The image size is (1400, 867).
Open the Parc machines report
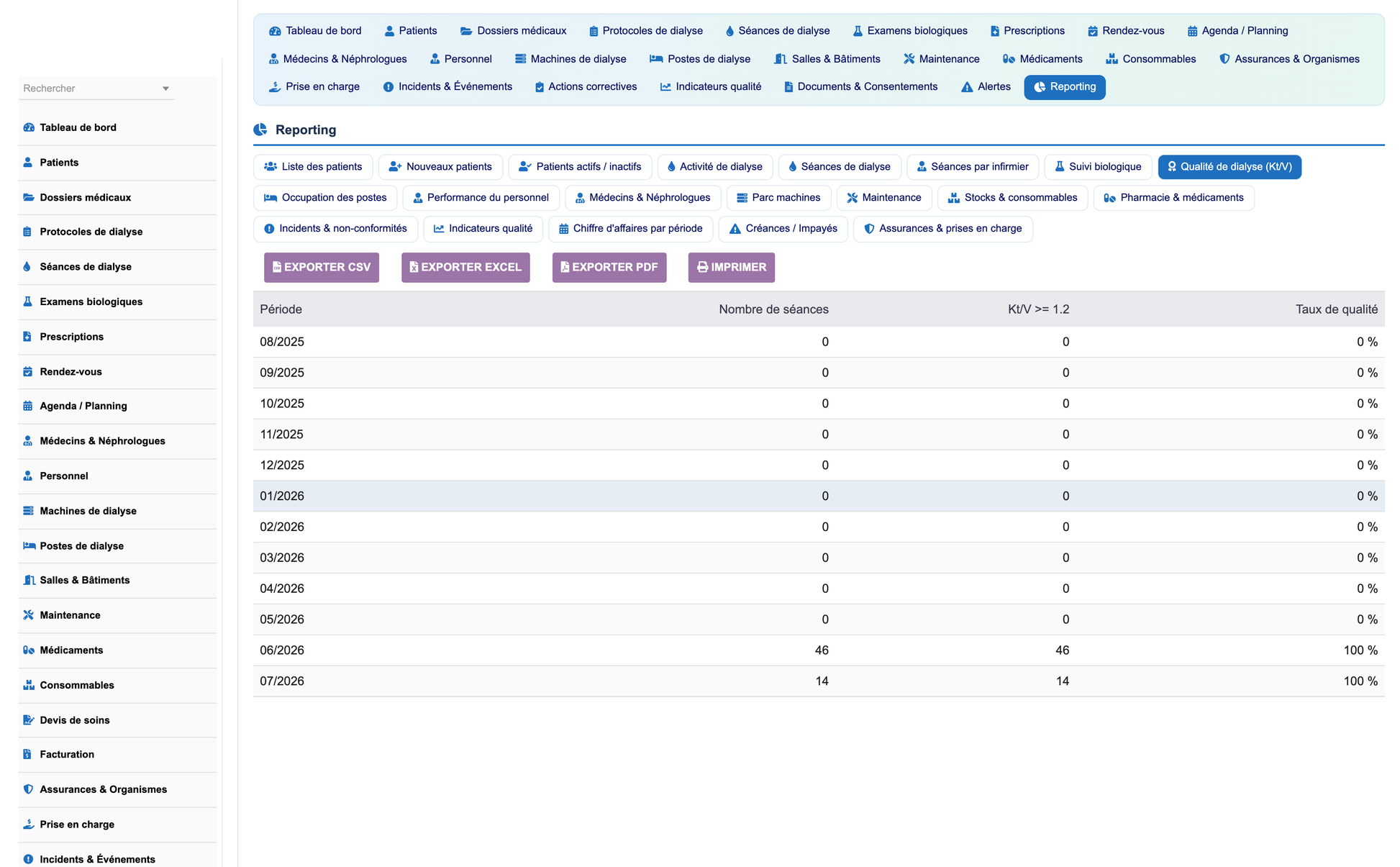coord(779,198)
